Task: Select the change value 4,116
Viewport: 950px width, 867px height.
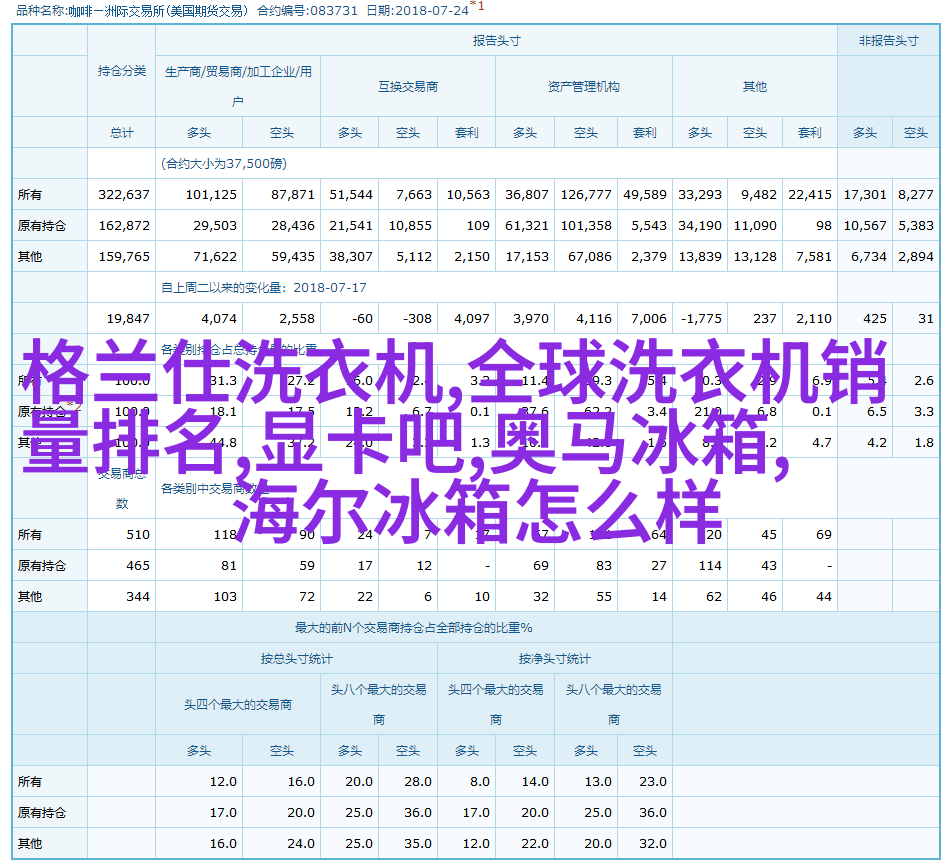Action: (x=594, y=318)
